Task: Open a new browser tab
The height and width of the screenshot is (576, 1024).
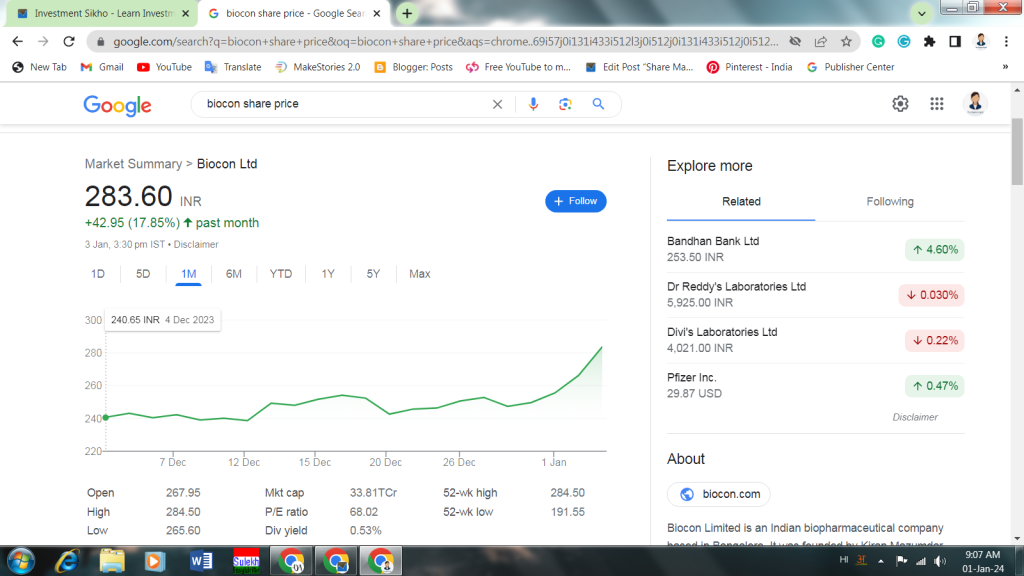Action: point(407,13)
